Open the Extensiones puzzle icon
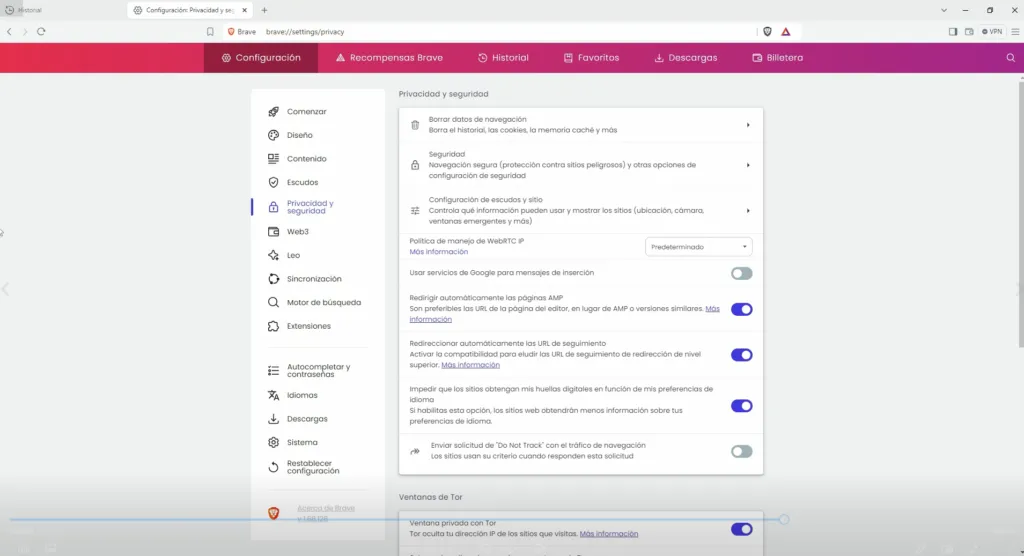Screen dimensions: 1024x556 pyautogui.click(x=273, y=326)
